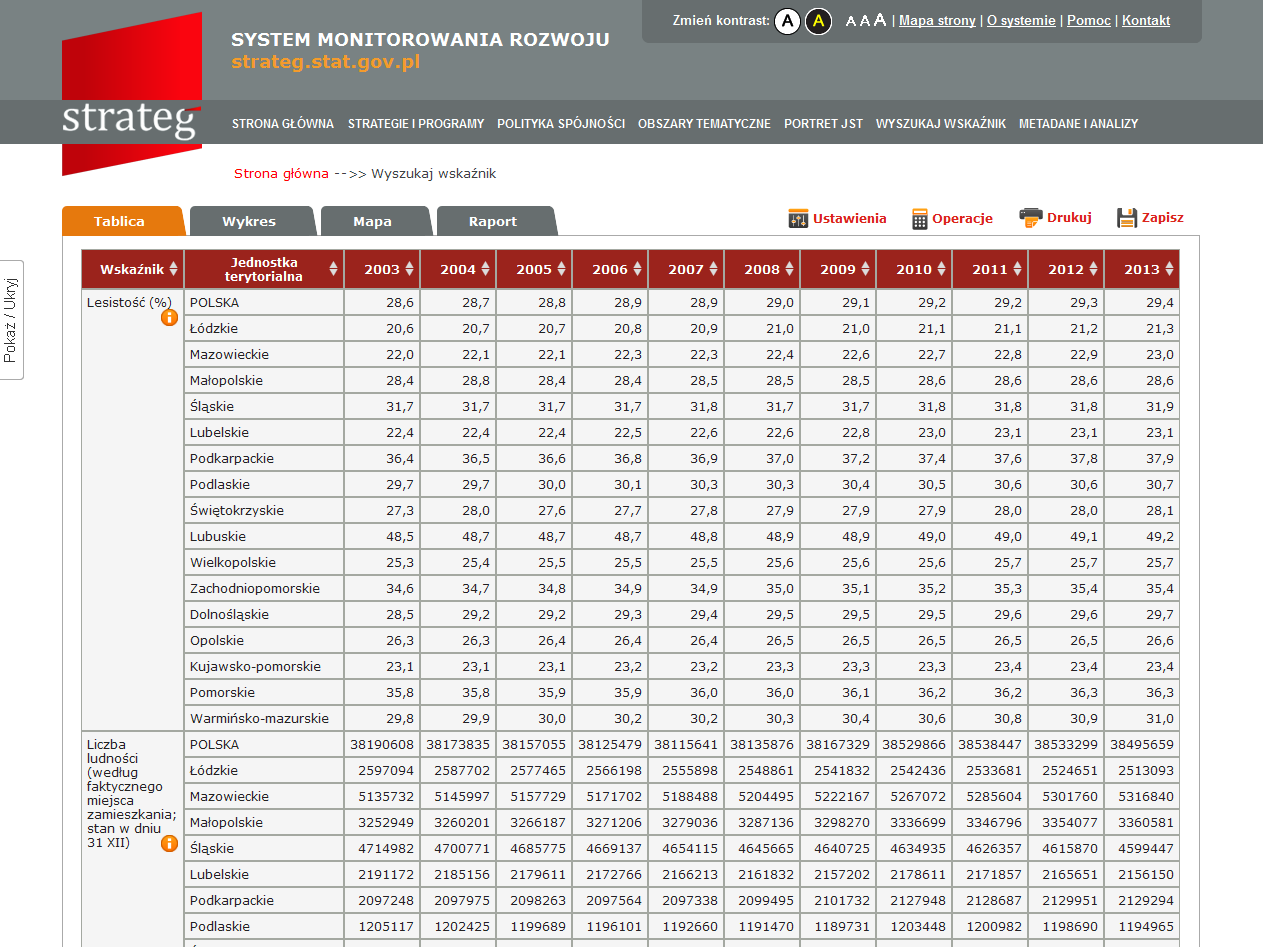Click Ustawienia text link
The image size is (1263, 947).
(x=849, y=218)
